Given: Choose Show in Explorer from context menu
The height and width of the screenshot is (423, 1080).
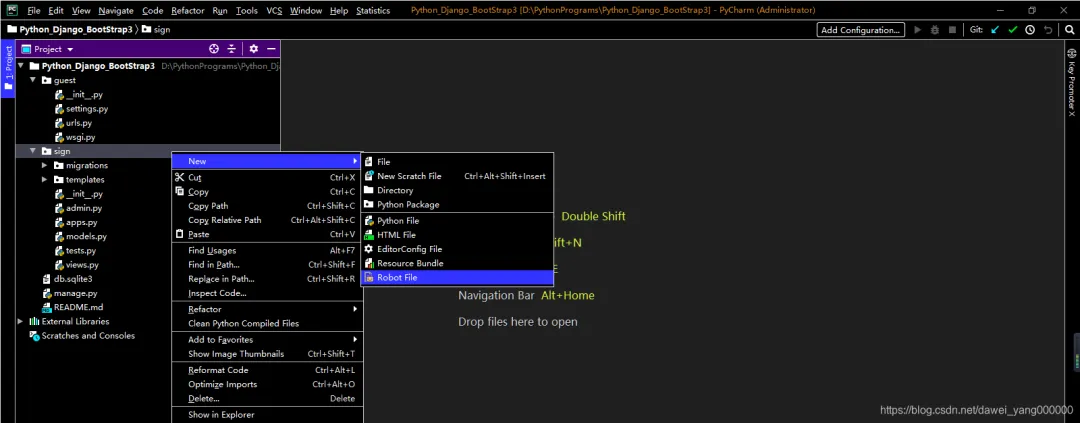Looking at the screenshot, I should tap(267, 415).
